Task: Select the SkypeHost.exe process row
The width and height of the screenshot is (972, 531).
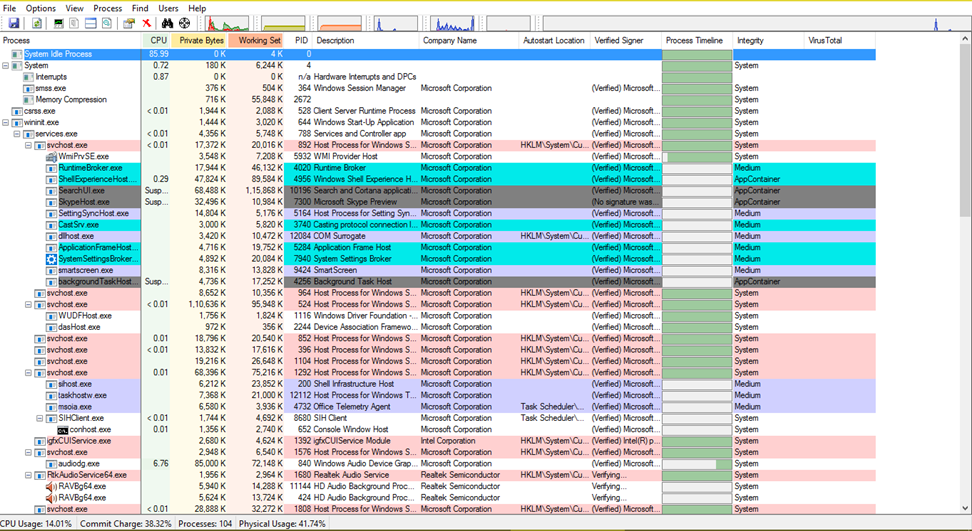Action: pyautogui.click(x=438, y=202)
